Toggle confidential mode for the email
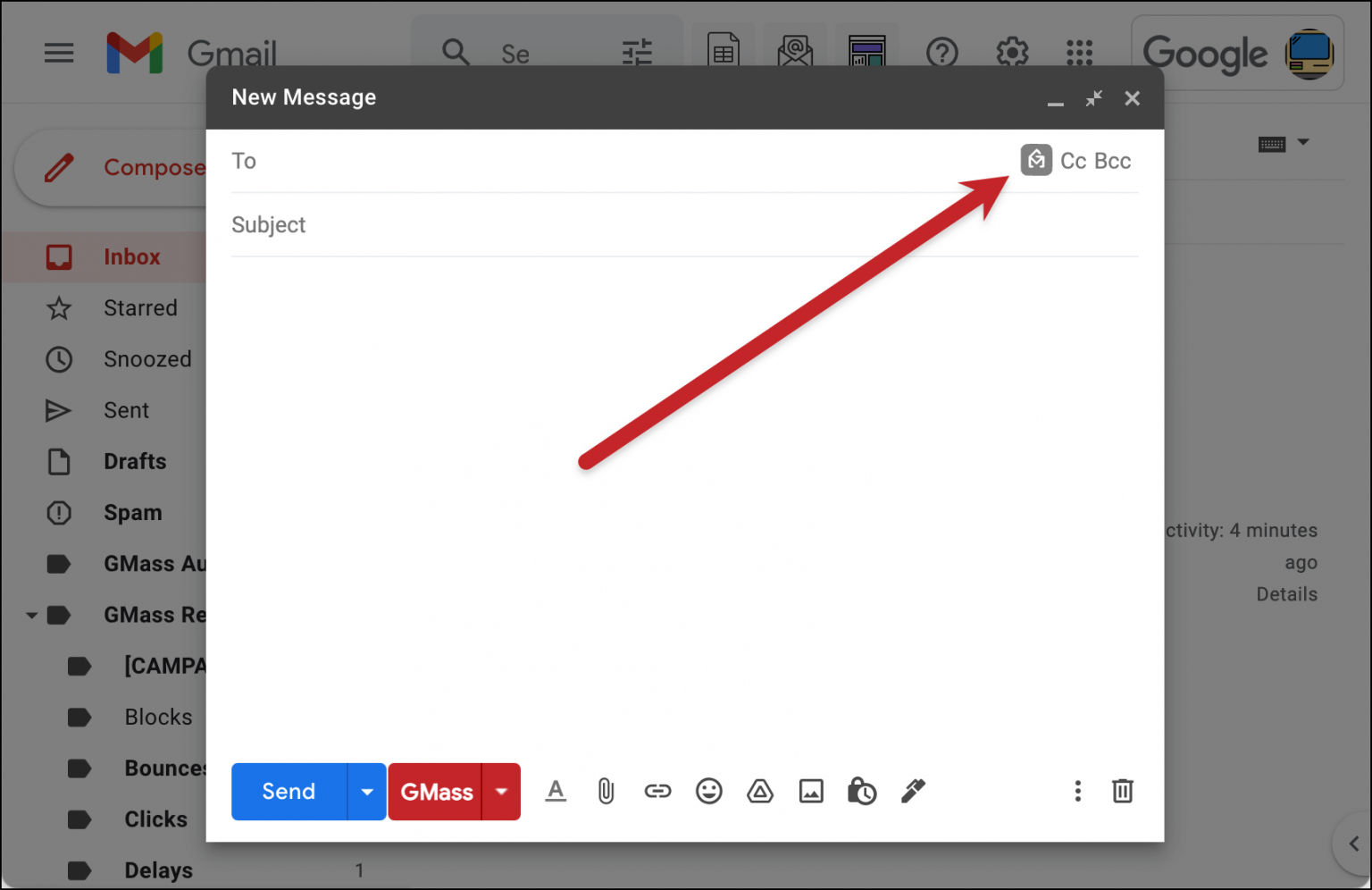The image size is (1372, 890). [x=861, y=791]
